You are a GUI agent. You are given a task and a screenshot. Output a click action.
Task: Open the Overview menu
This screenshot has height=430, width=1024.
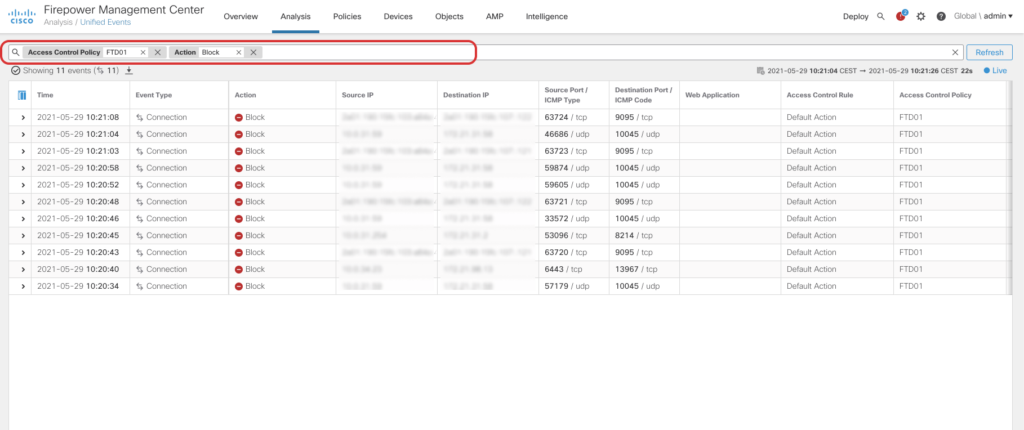tap(240, 16)
